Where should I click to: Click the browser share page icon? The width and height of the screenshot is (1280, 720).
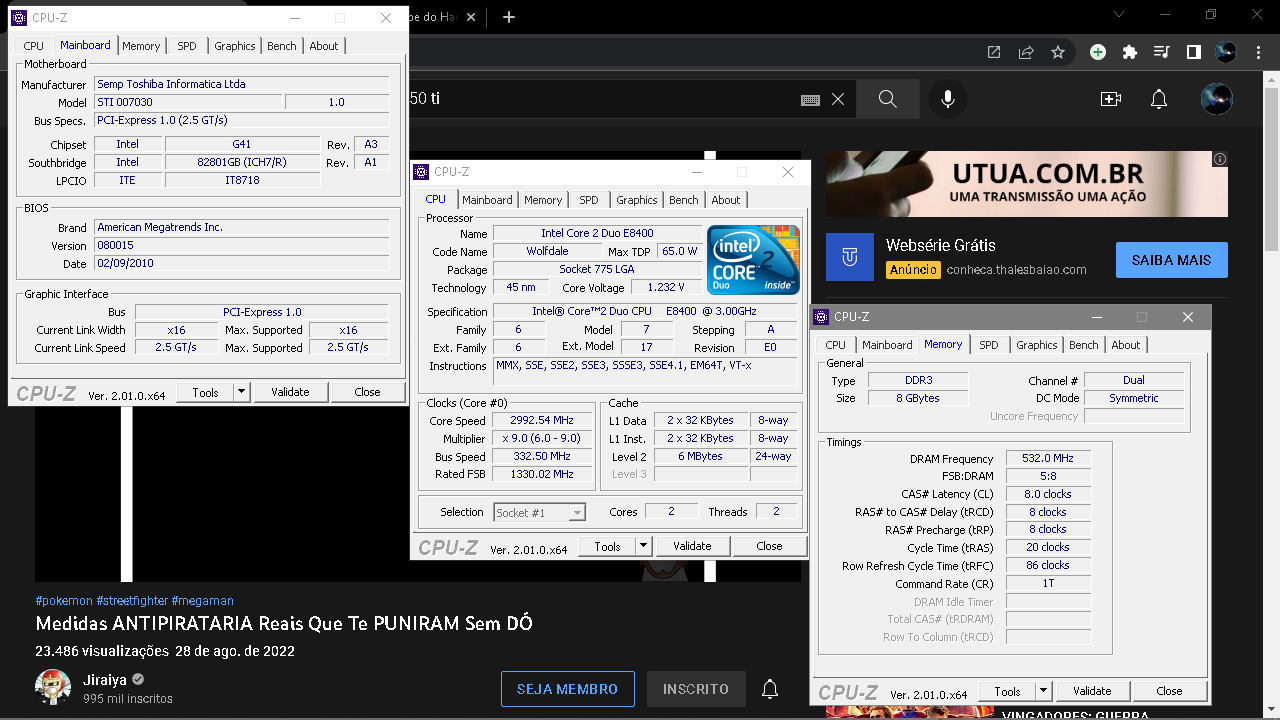point(1026,52)
